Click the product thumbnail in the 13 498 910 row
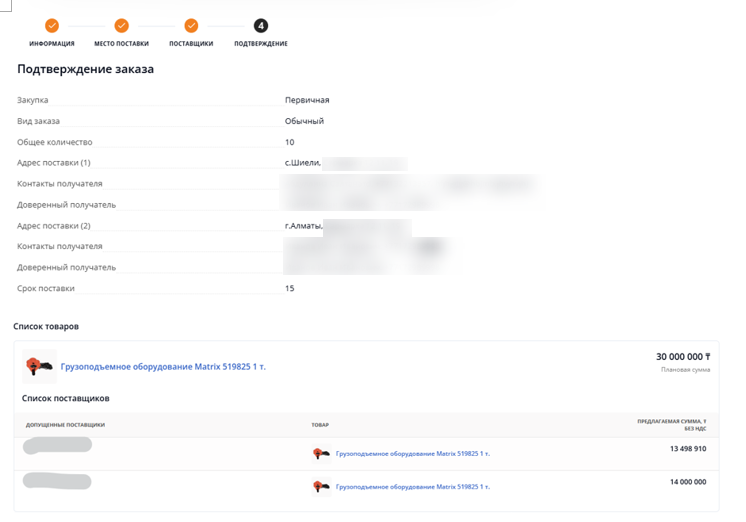 [x=321, y=454]
